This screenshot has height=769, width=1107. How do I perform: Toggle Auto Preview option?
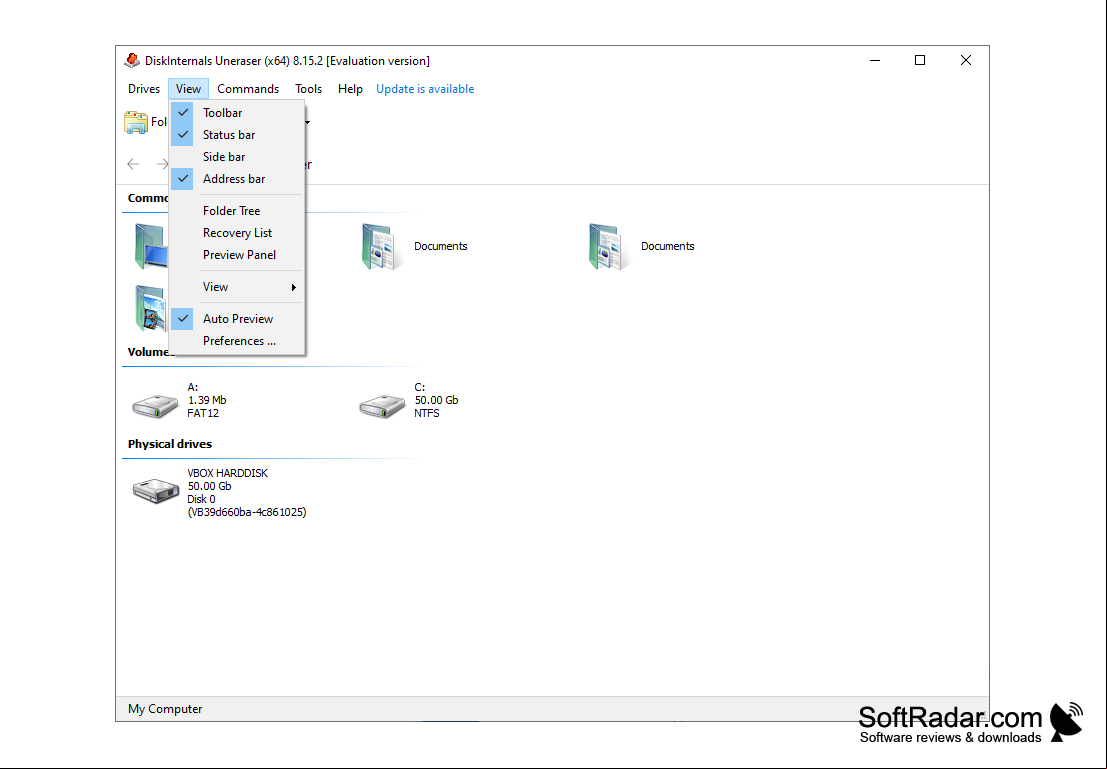237,318
